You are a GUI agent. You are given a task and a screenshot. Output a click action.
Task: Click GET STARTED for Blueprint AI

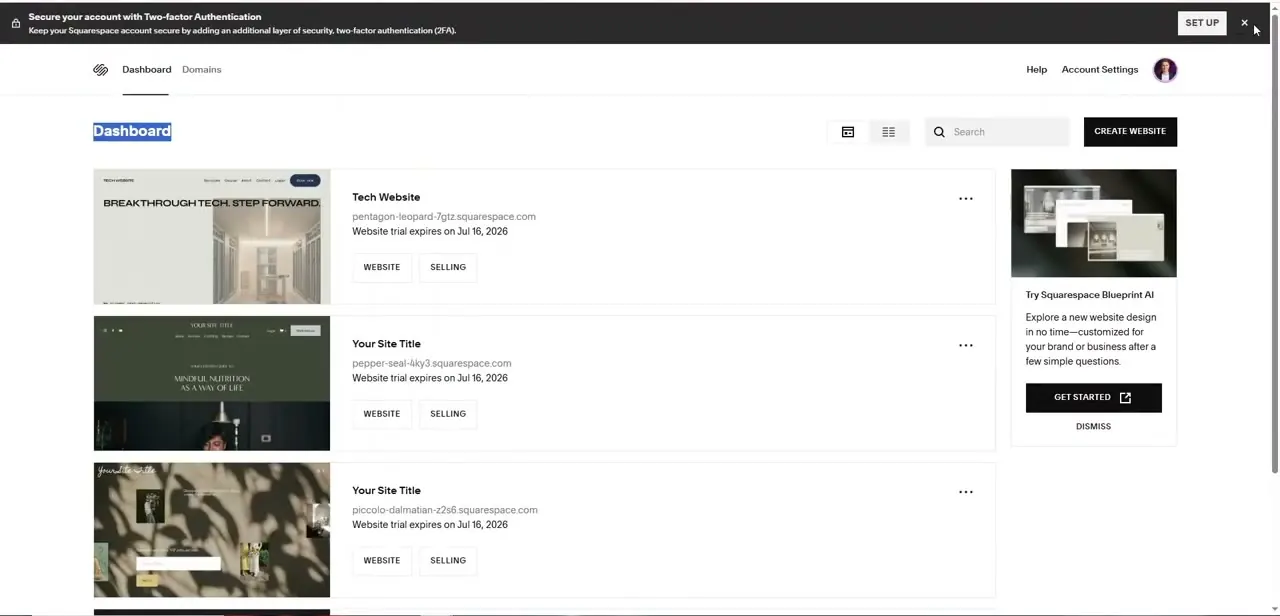1093,398
